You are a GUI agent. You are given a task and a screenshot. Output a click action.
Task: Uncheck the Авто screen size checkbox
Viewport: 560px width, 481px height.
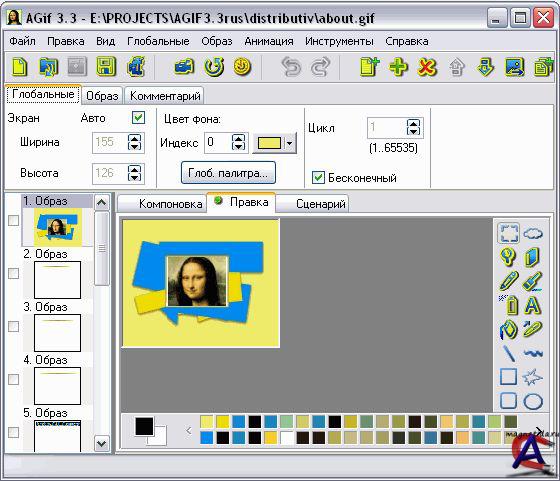[138, 117]
